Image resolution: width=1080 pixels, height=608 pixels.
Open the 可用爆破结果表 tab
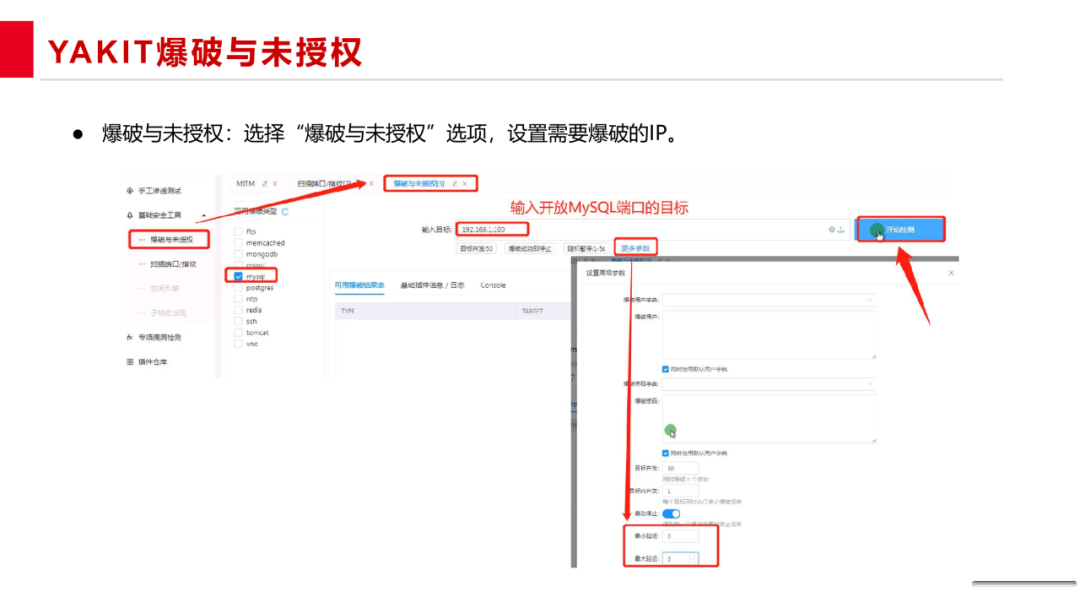tap(360, 285)
